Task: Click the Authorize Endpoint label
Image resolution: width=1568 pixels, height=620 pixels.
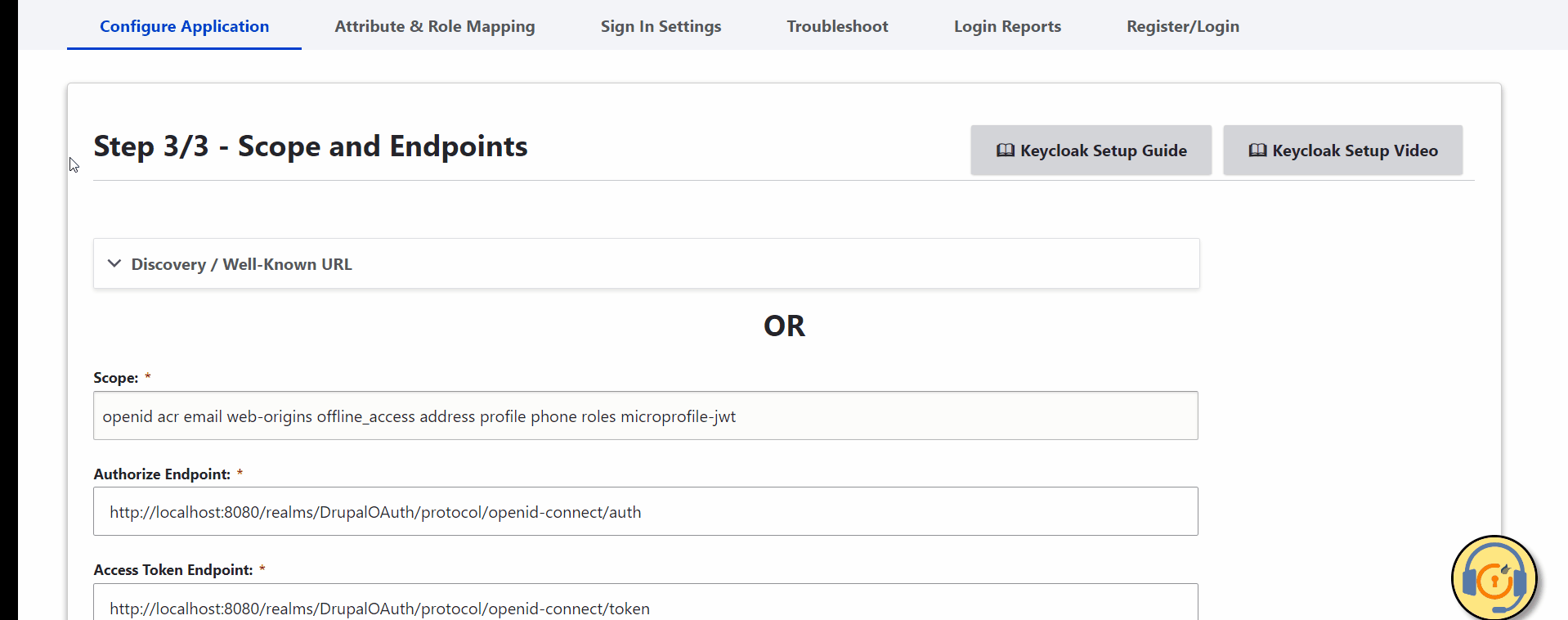Action: pos(162,474)
